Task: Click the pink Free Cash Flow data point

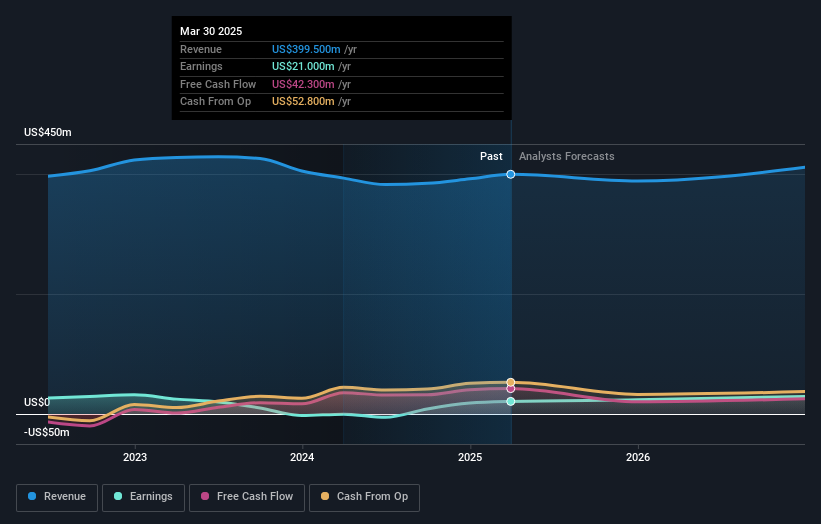Action: click(x=511, y=389)
